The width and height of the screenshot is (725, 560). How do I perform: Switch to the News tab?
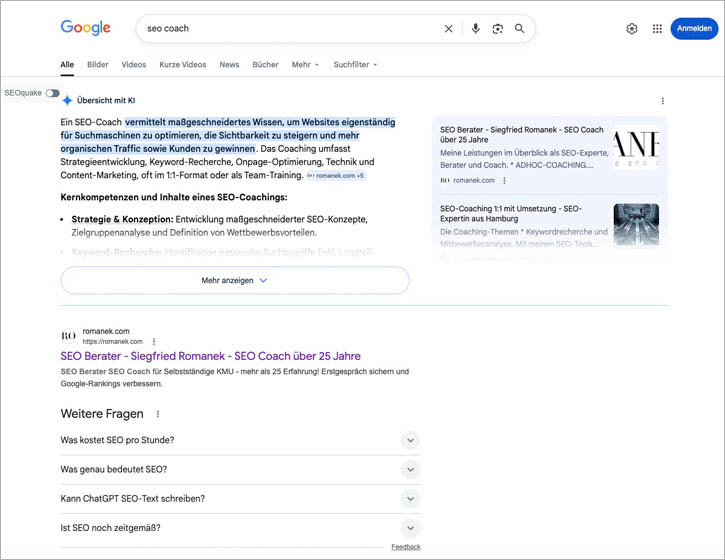(x=229, y=65)
